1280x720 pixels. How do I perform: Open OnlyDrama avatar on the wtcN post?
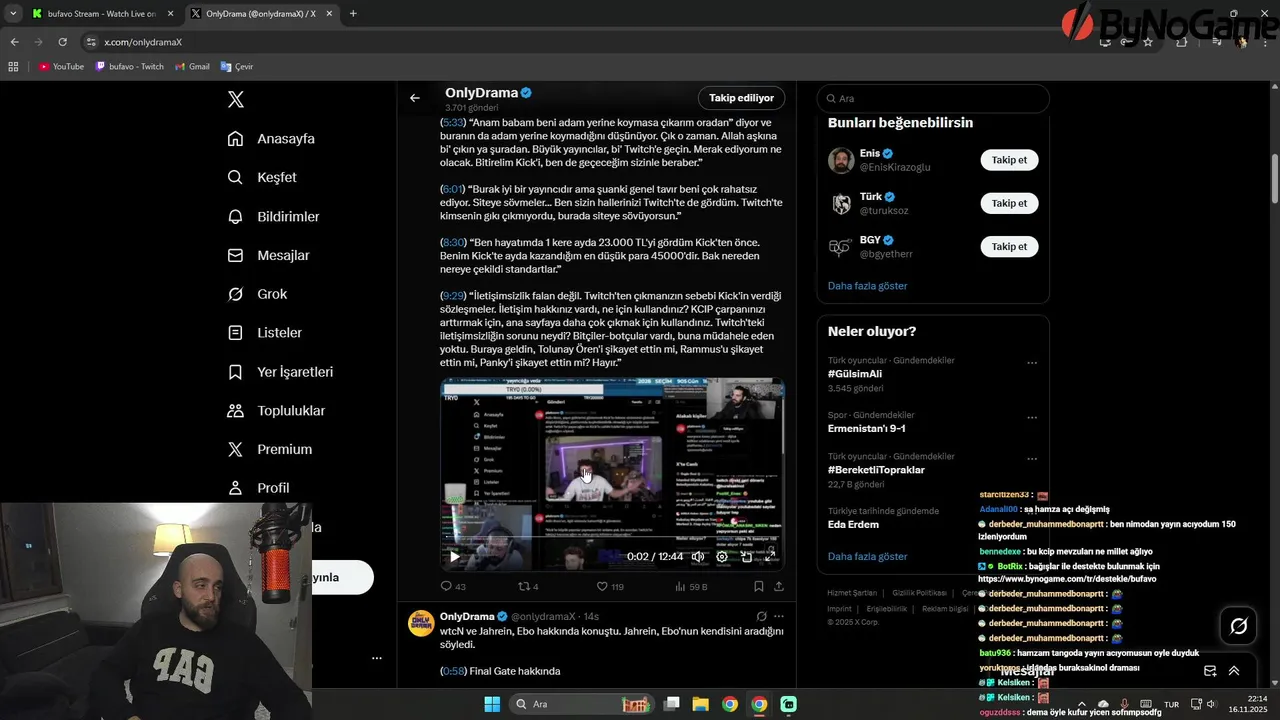421,623
